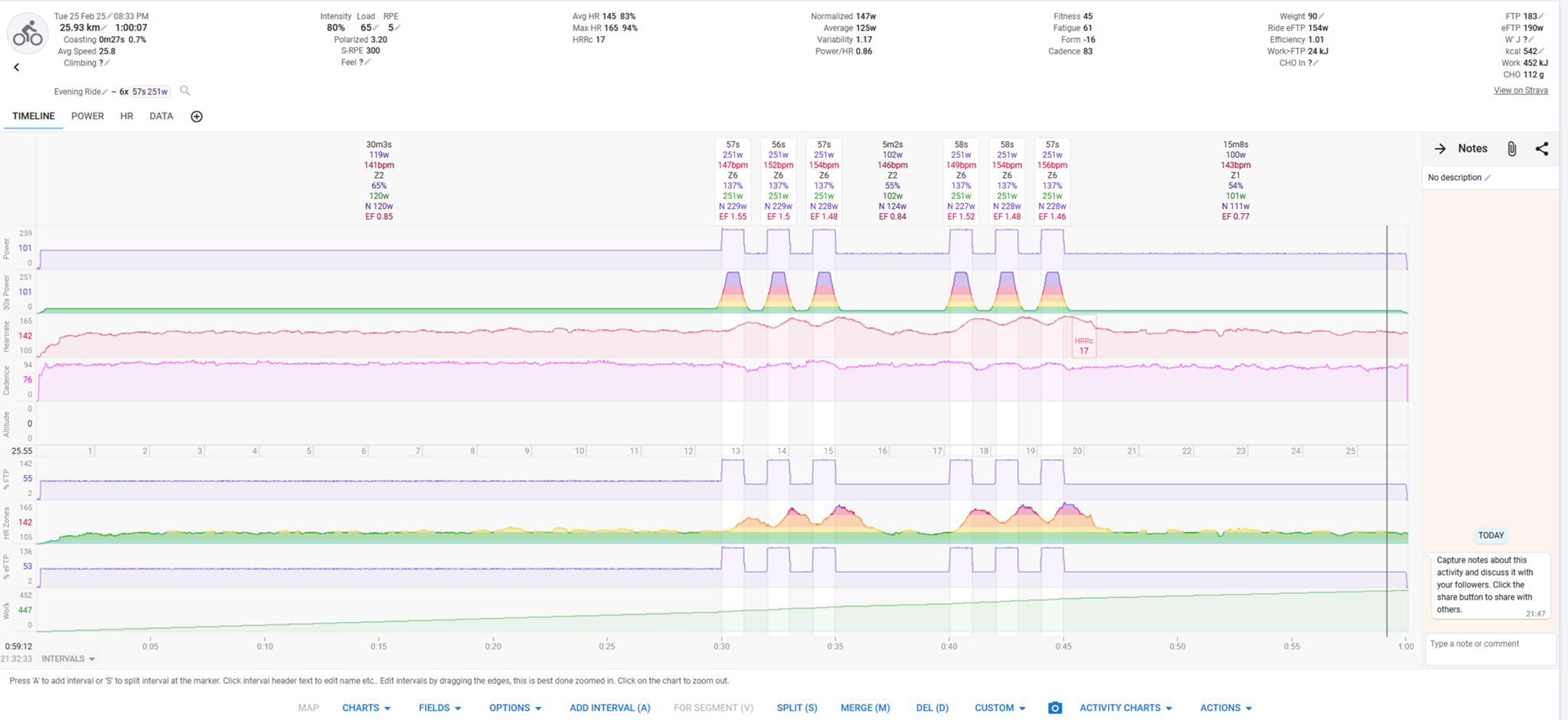Click SPLIT (S) button
This screenshot has width=1568, height=720.
pyautogui.click(x=797, y=708)
